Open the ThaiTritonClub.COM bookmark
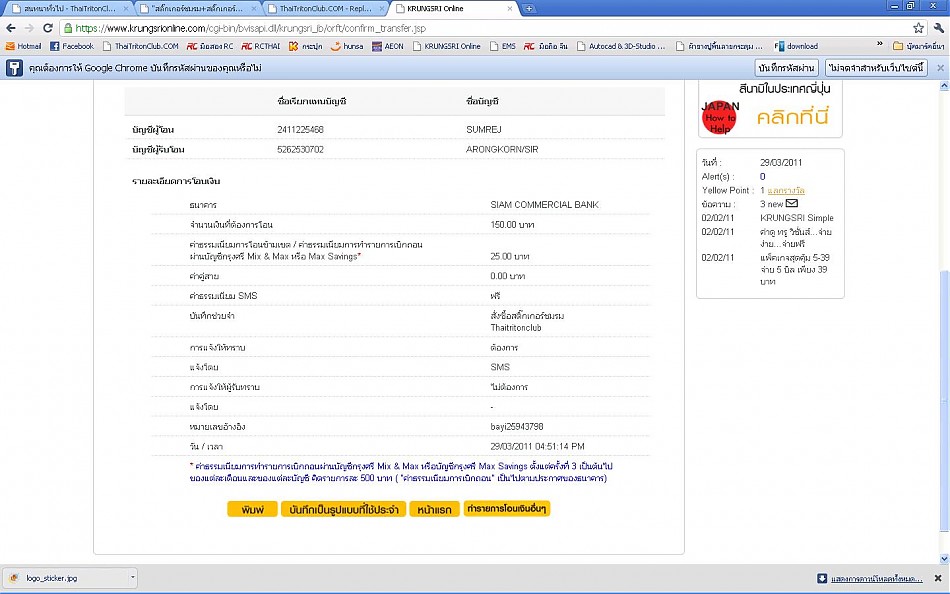The height and width of the screenshot is (594, 950). [141, 46]
